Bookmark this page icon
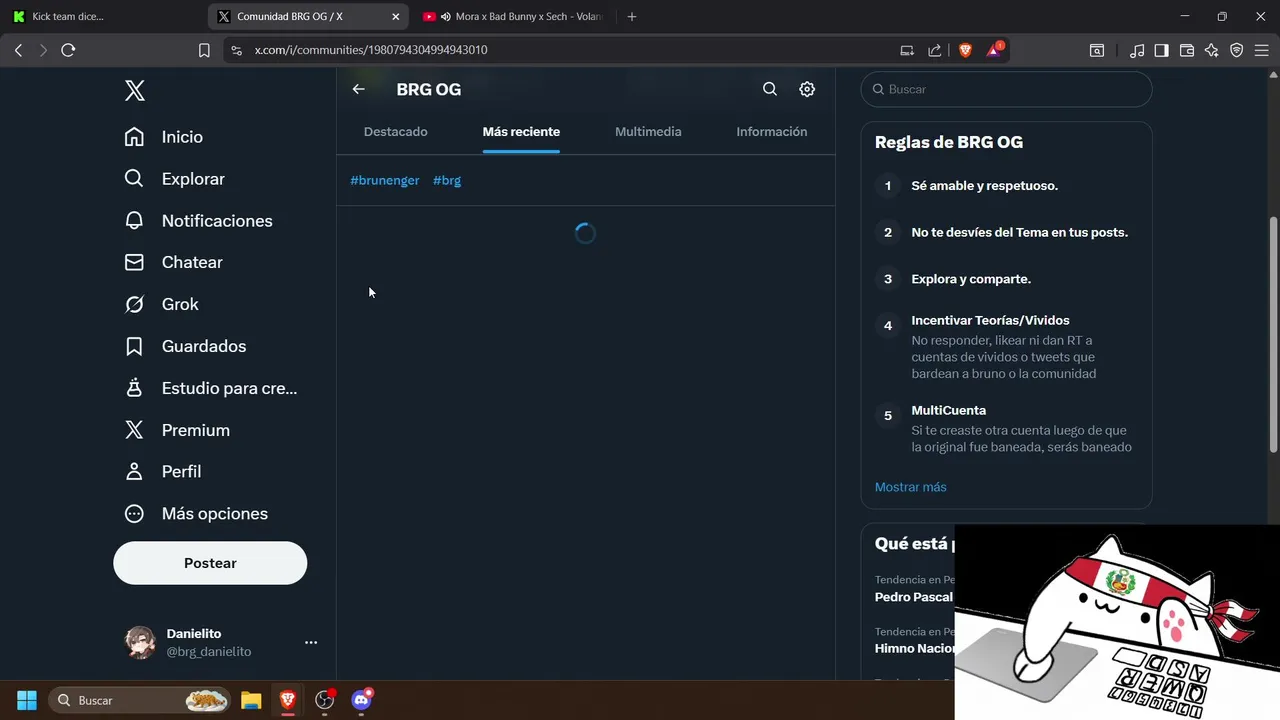Image resolution: width=1280 pixels, height=720 pixels. pyautogui.click(x=204, y=50)
